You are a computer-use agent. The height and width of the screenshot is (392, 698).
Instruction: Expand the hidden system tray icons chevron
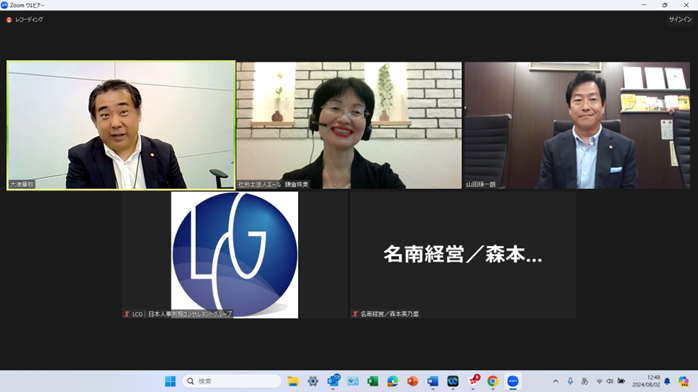coord(556,381)
